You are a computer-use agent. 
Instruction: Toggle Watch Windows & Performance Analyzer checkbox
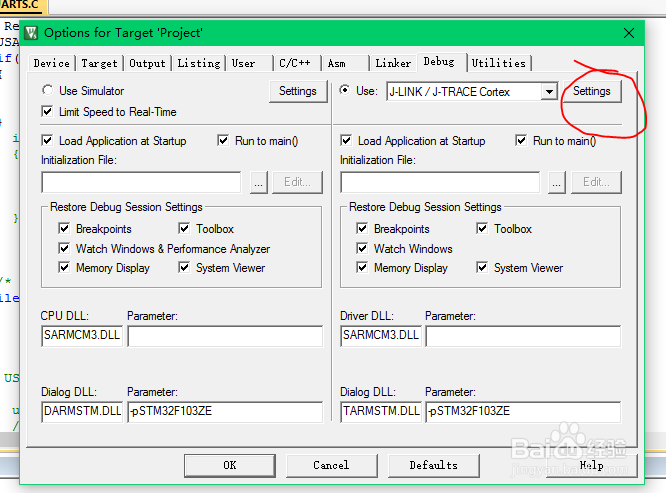click(x=64, y=248)
